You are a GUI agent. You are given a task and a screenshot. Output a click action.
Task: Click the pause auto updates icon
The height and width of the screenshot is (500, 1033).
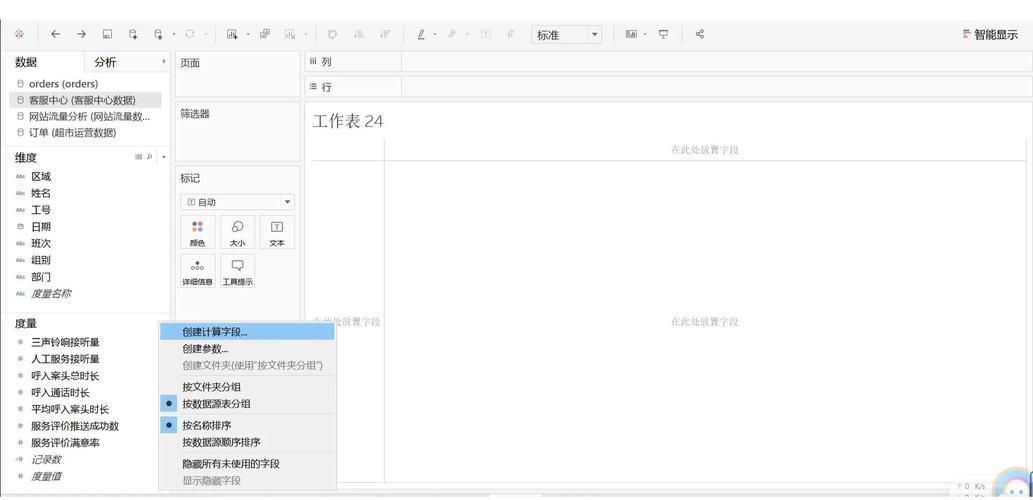[x=158, y=34]
